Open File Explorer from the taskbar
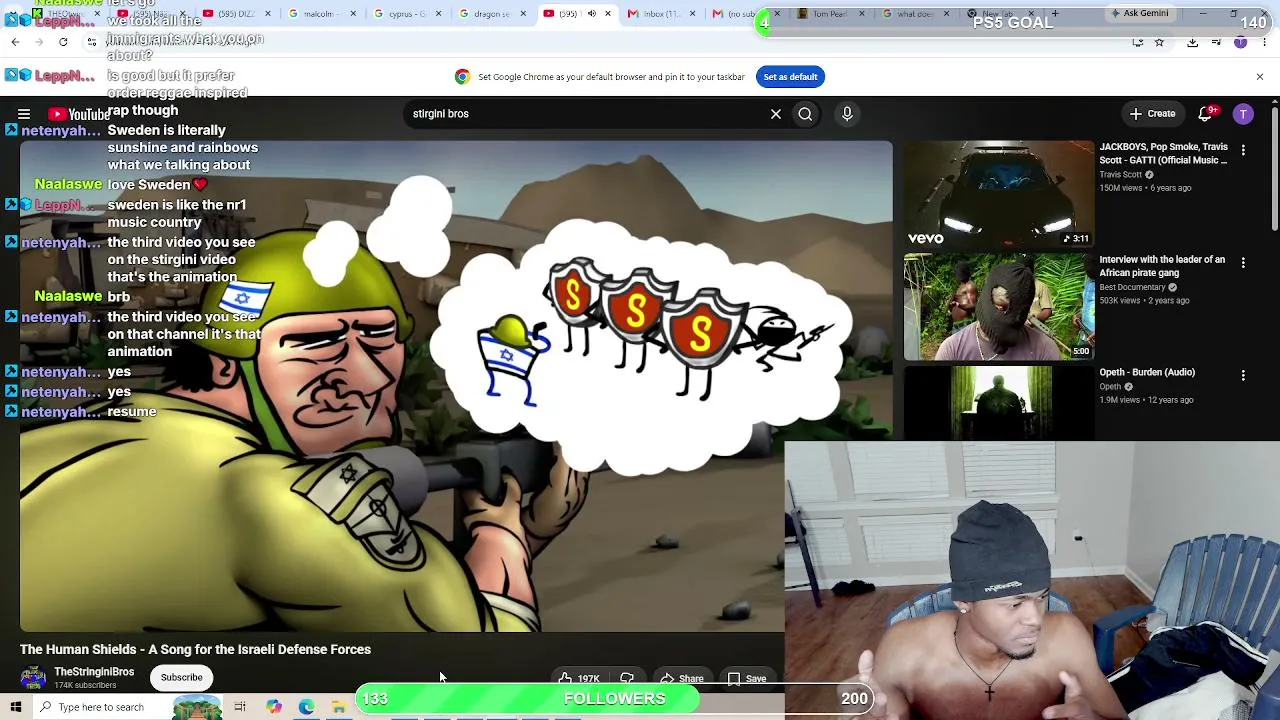 click(x=339, y=707)
